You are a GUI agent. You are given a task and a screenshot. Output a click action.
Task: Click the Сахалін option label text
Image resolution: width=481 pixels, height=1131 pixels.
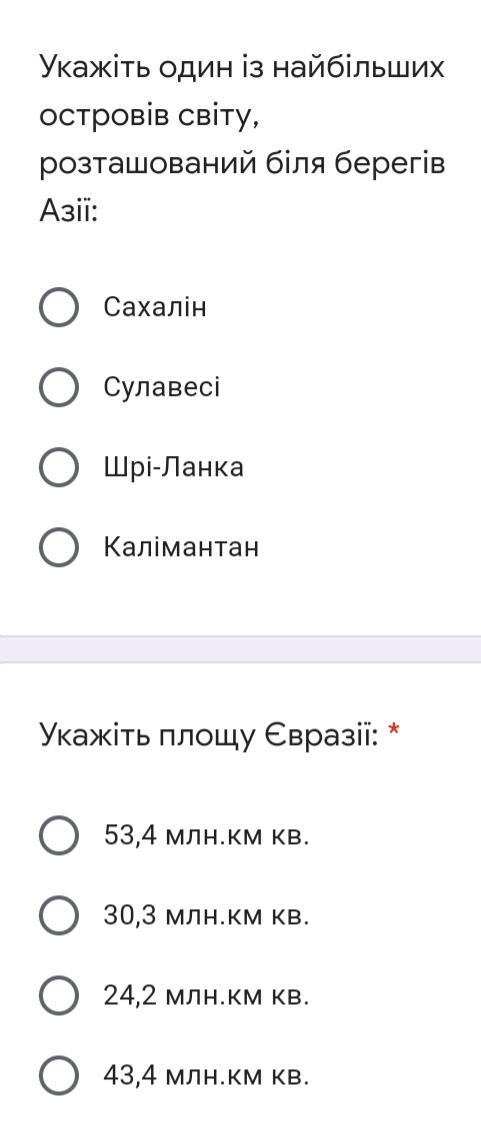coord(155,307)
